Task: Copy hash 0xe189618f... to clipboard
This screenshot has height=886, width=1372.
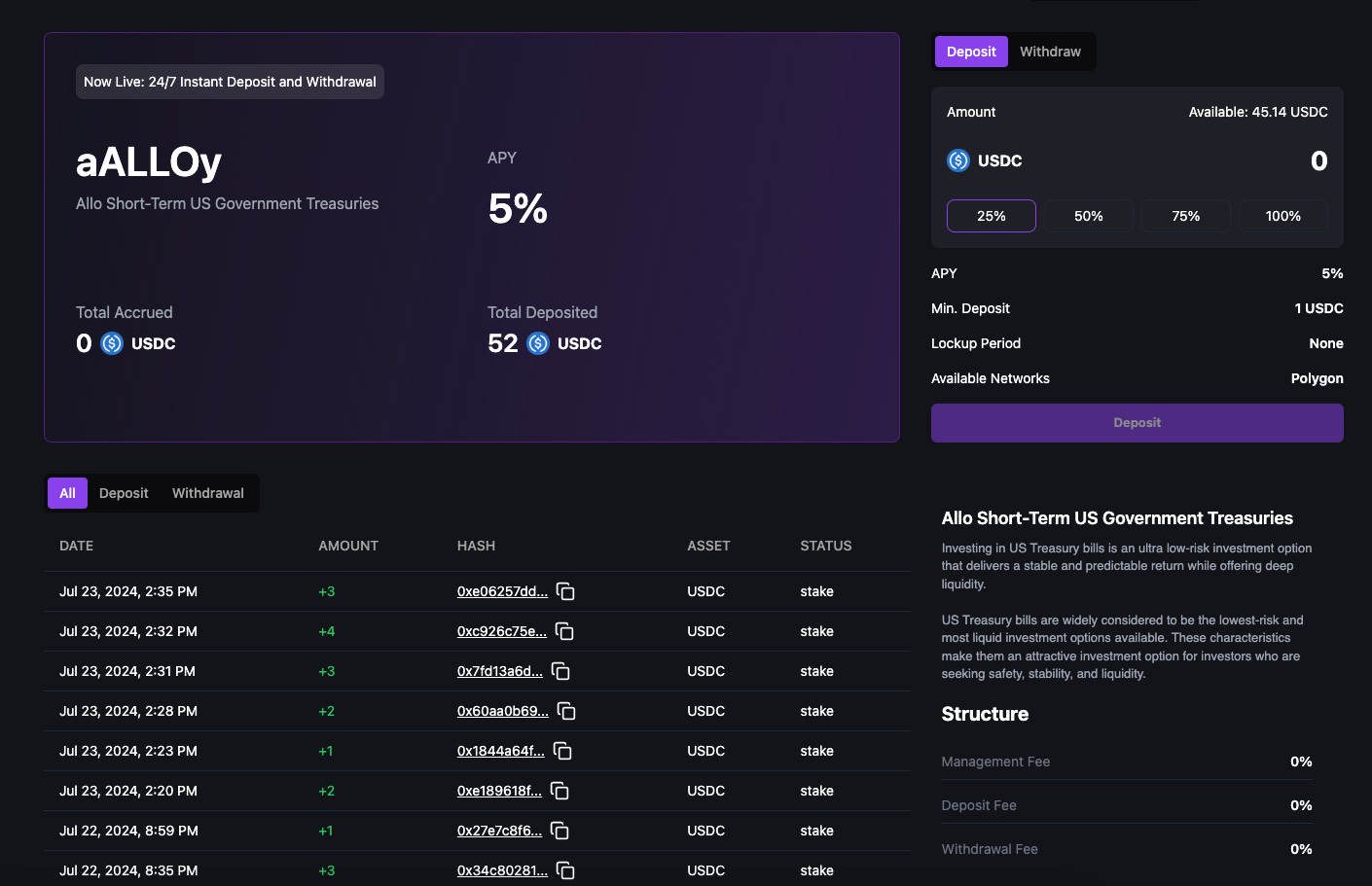Action: tap(560, 791)
